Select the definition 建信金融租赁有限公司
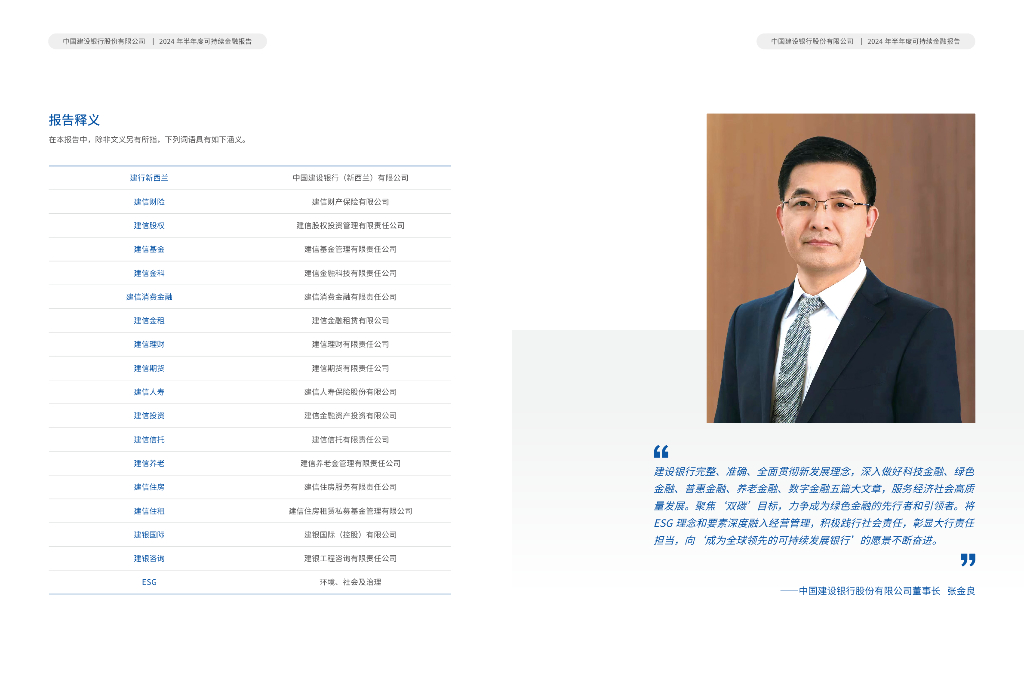The image size is (1024, 695). pos(350,321)
